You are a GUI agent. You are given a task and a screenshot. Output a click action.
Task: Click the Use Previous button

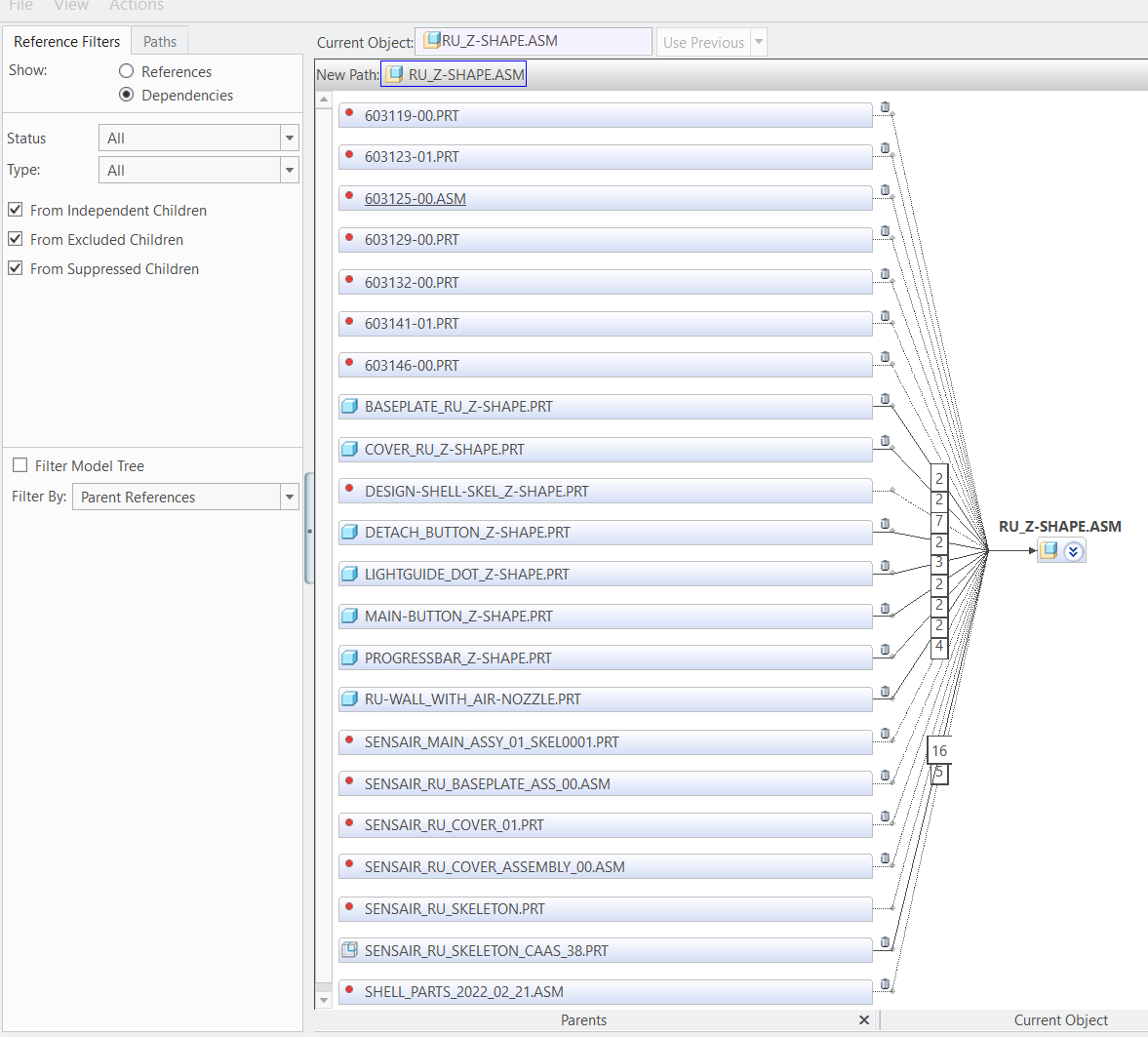point(703,41)
